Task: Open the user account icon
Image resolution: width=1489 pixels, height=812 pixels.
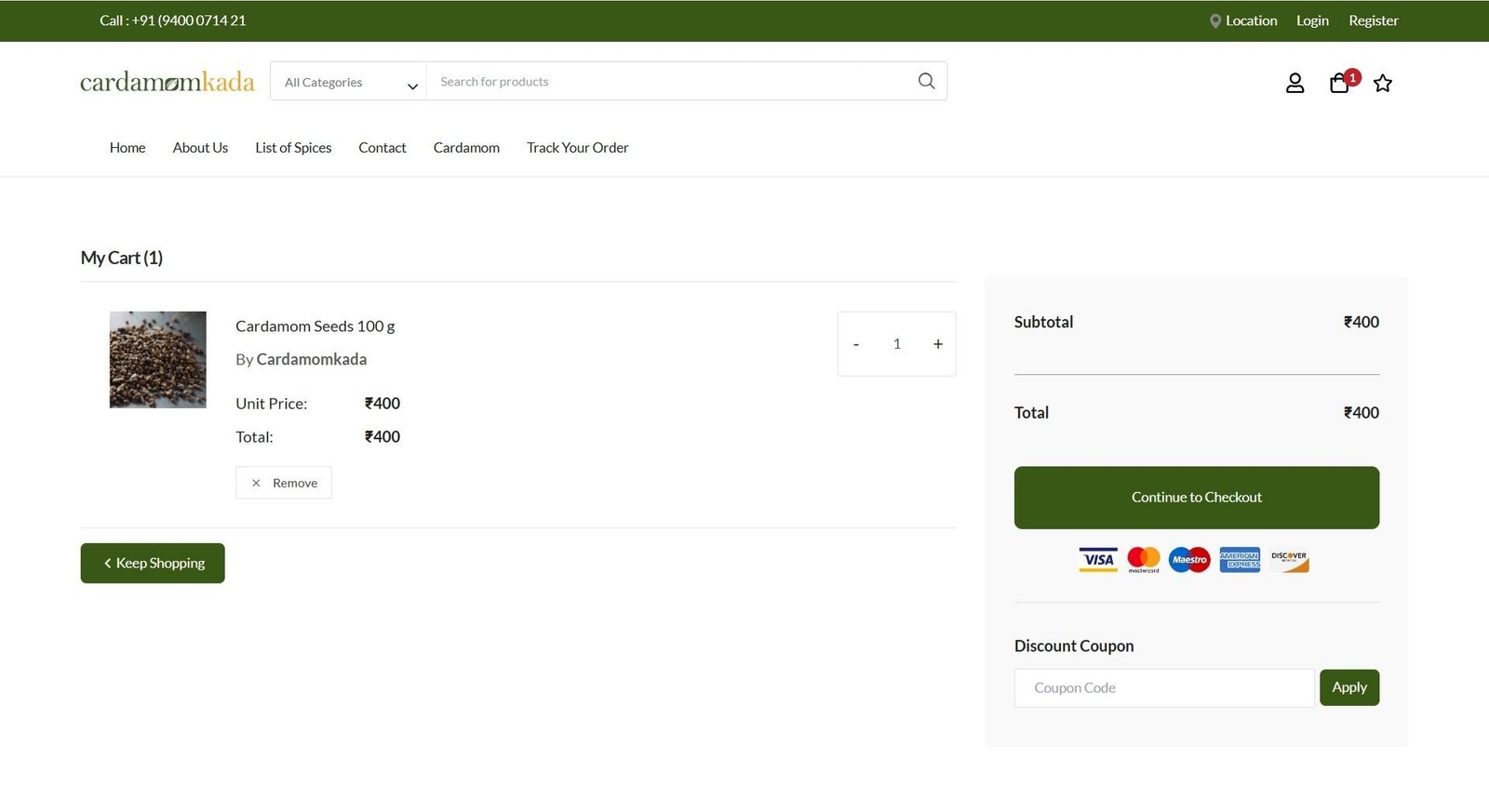Action: [1294, 84]
